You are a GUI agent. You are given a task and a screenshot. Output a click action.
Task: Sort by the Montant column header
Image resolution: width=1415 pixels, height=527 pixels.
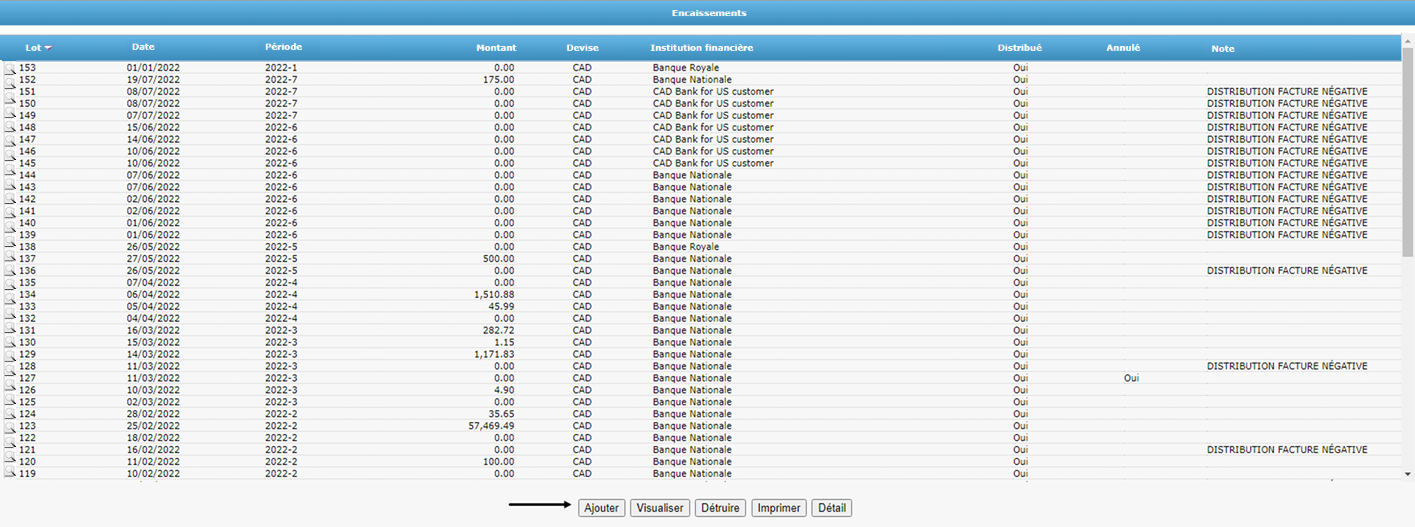pyautogui.click(x=496, y=48)
